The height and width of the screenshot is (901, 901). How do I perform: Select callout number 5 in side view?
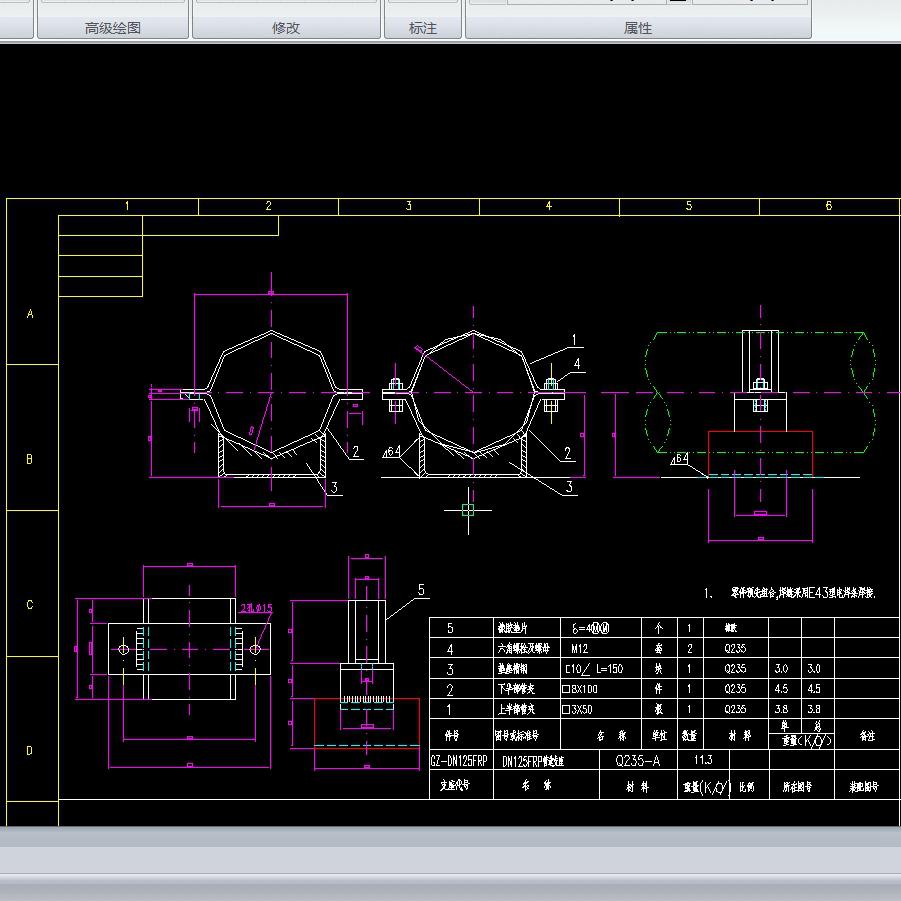(x=421, y=590)
